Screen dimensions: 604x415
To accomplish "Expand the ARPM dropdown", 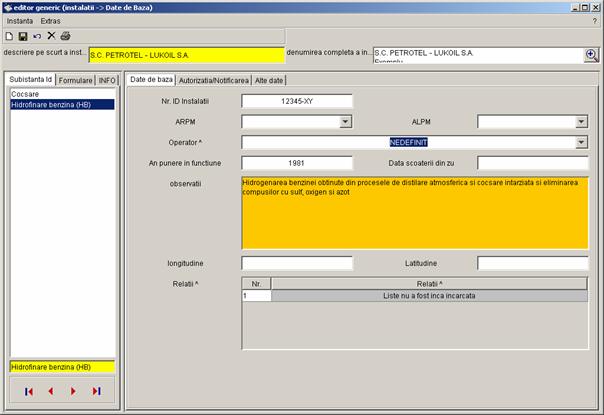I will coord(345,122).
